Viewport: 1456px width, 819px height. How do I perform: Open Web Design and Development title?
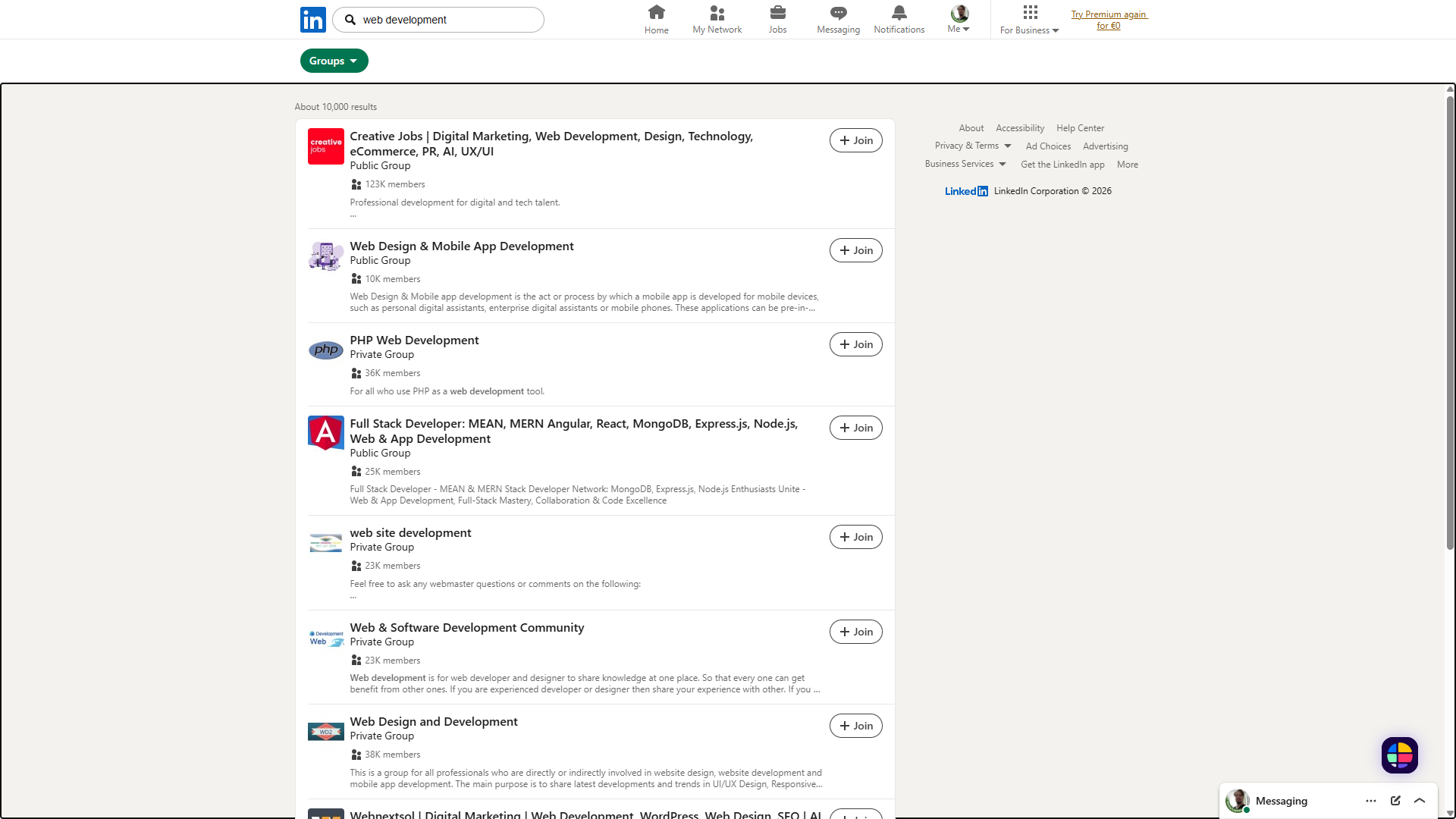[x=434, y=721]
